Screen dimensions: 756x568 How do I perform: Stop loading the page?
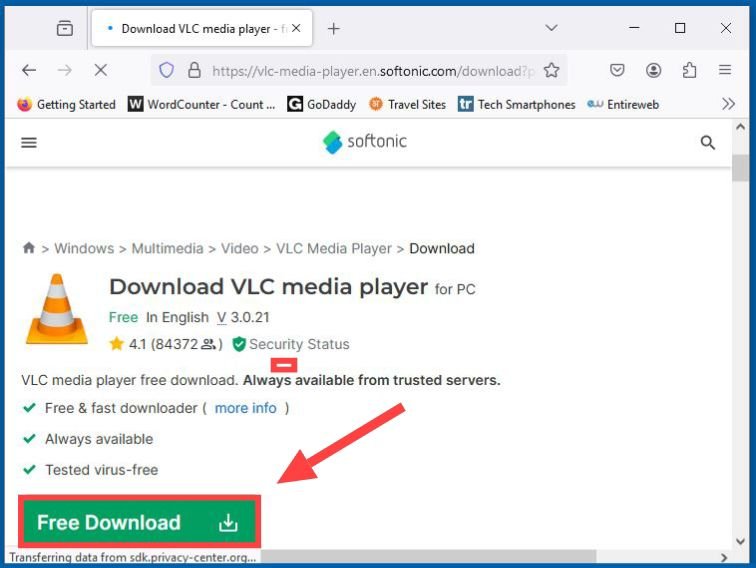[x=100, y=70]
